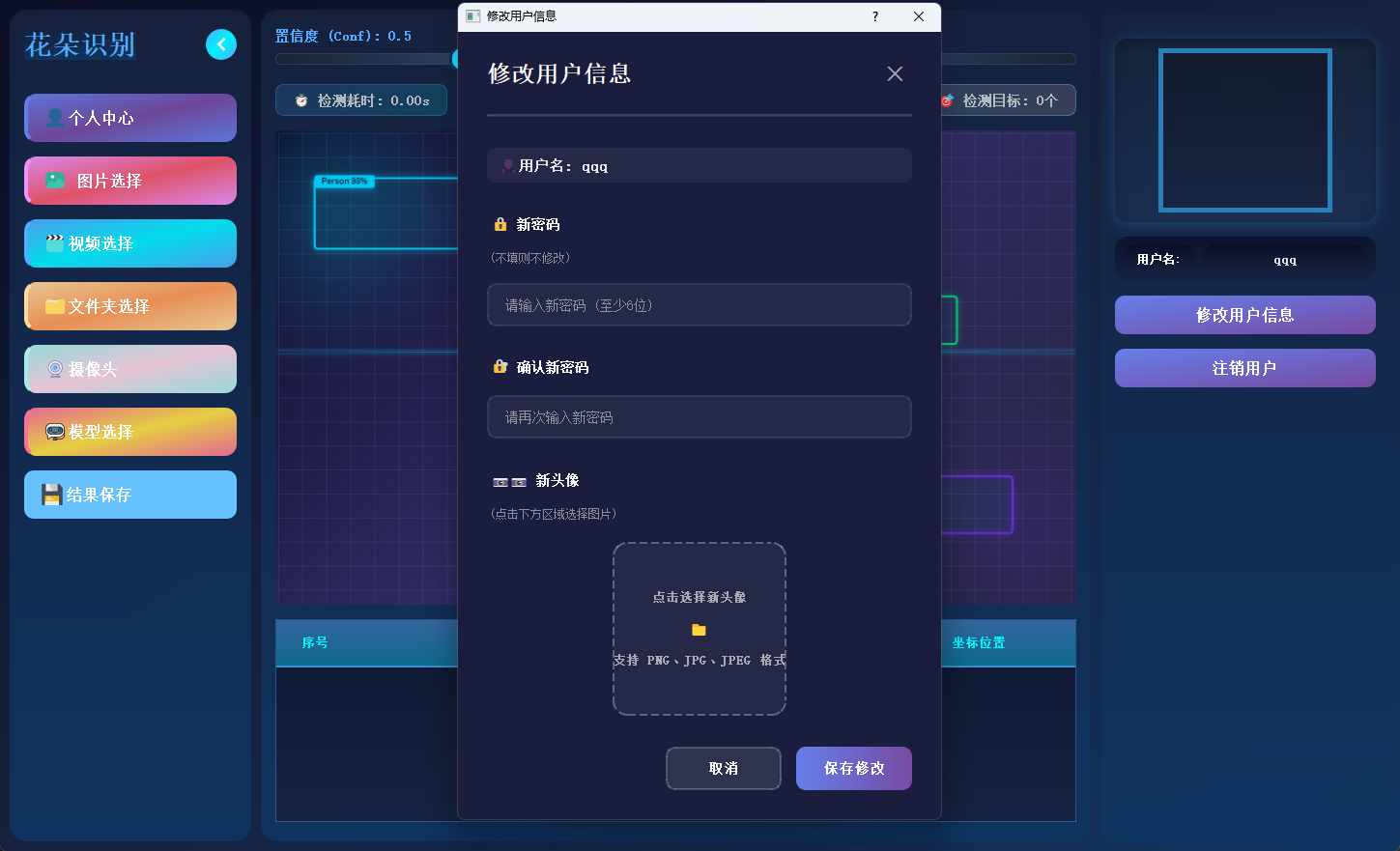This screenshot has width=1400, height=851.
Task: Click the 点击选择新头像 avatar upload area
Action: [x=700, y=629]
